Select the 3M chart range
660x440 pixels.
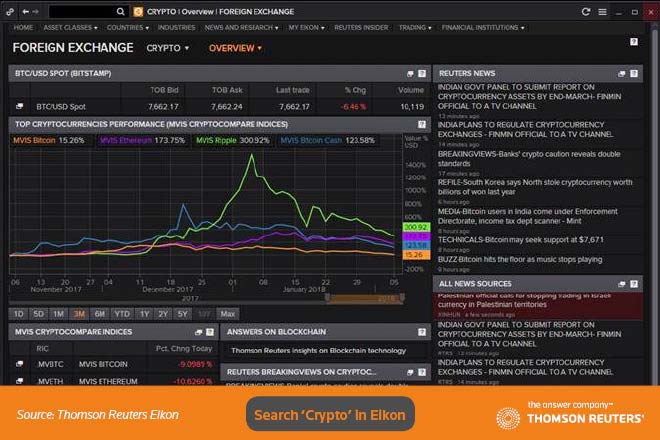[x=79, y=314]
